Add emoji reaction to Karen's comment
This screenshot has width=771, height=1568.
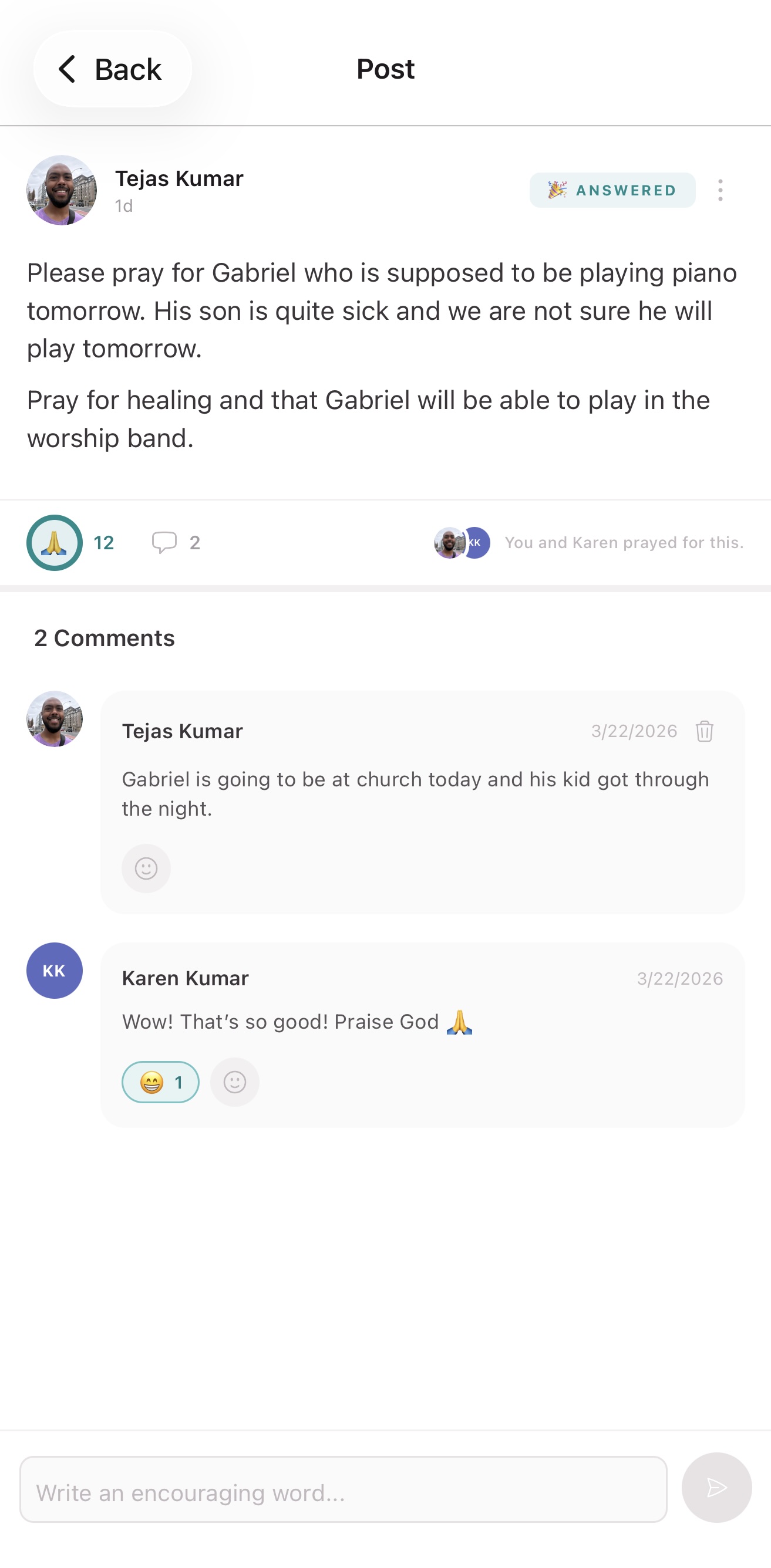coord(234,1082)
